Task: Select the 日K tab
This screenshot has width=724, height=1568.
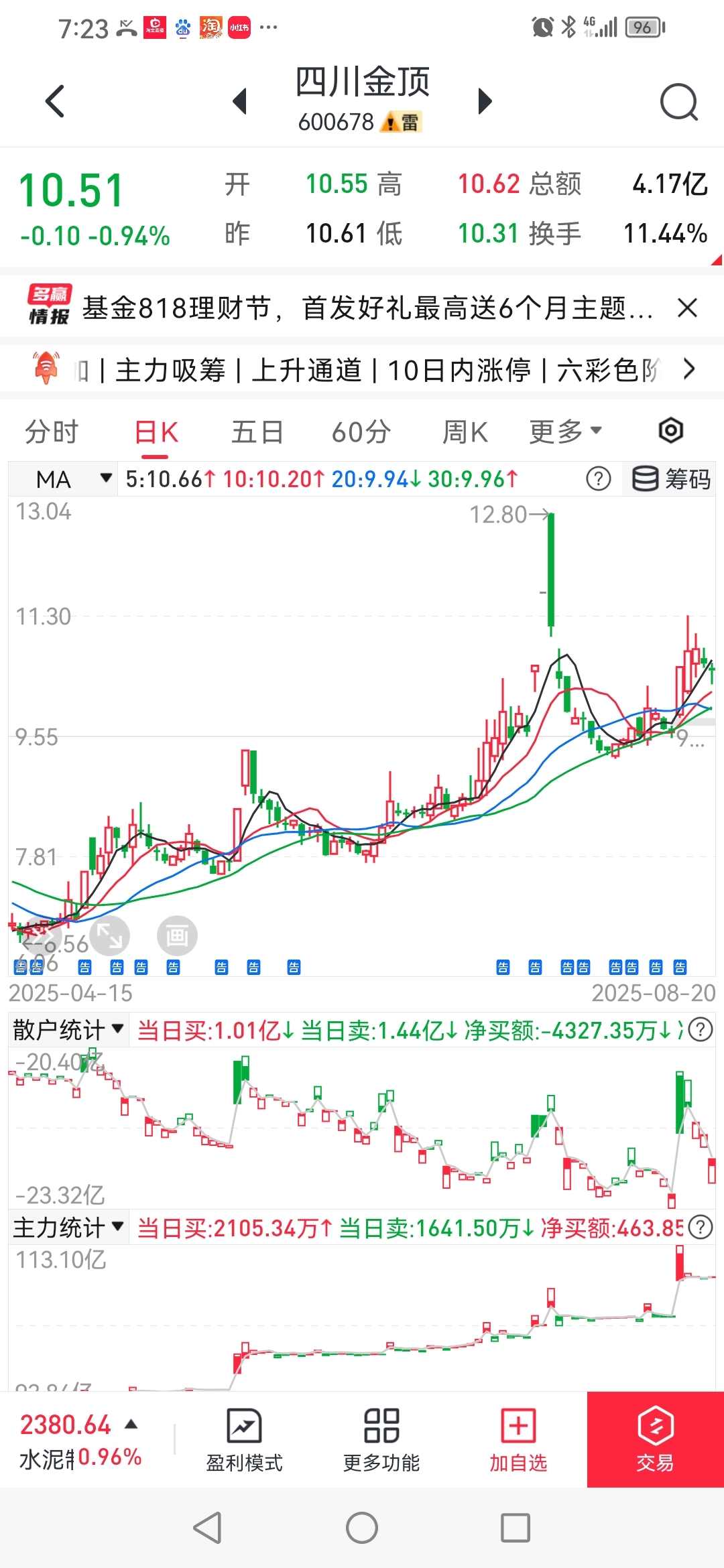Action: click(x=156, y=432)
